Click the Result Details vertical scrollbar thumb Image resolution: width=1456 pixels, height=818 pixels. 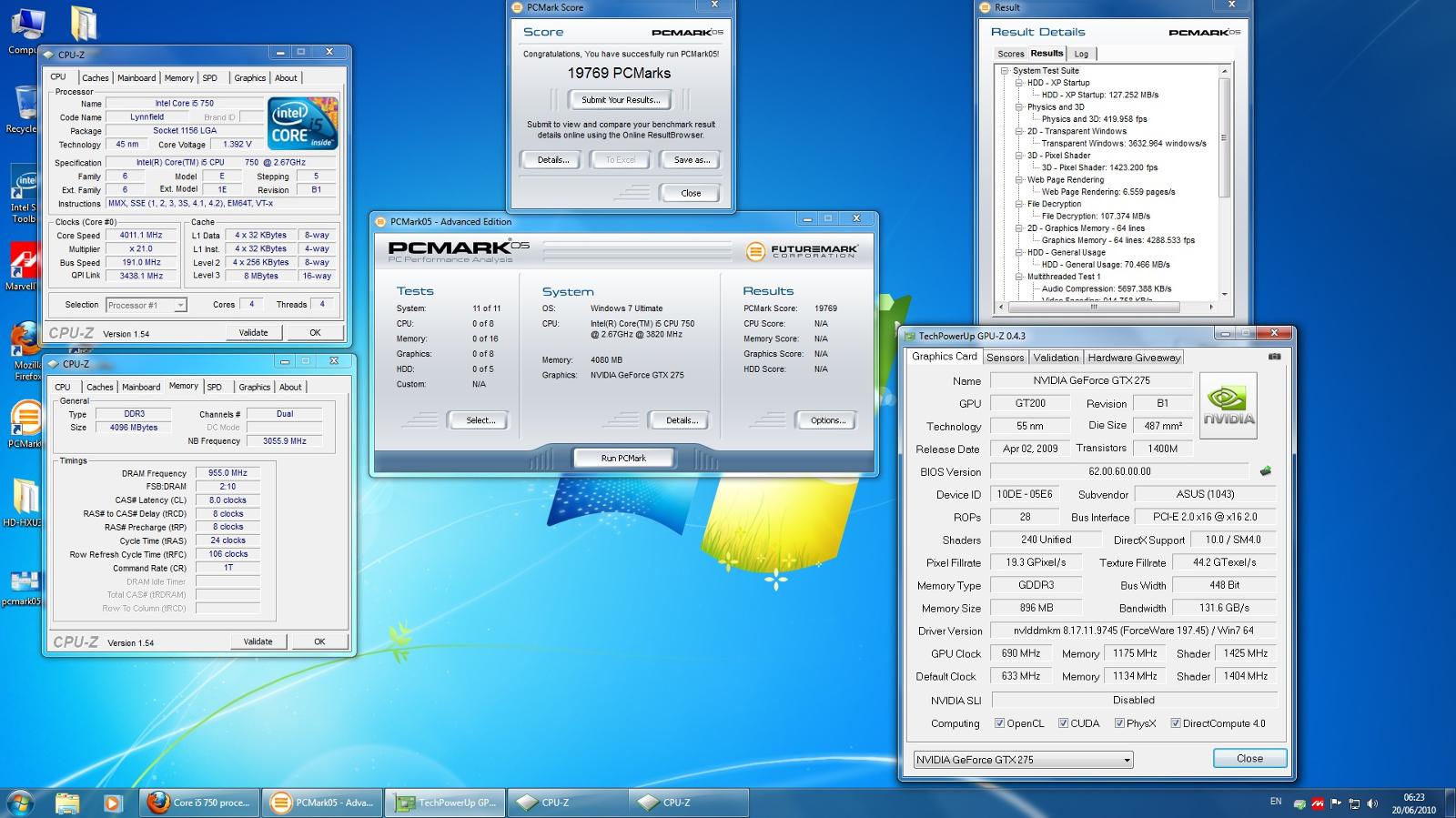(x=1224, y=137)
